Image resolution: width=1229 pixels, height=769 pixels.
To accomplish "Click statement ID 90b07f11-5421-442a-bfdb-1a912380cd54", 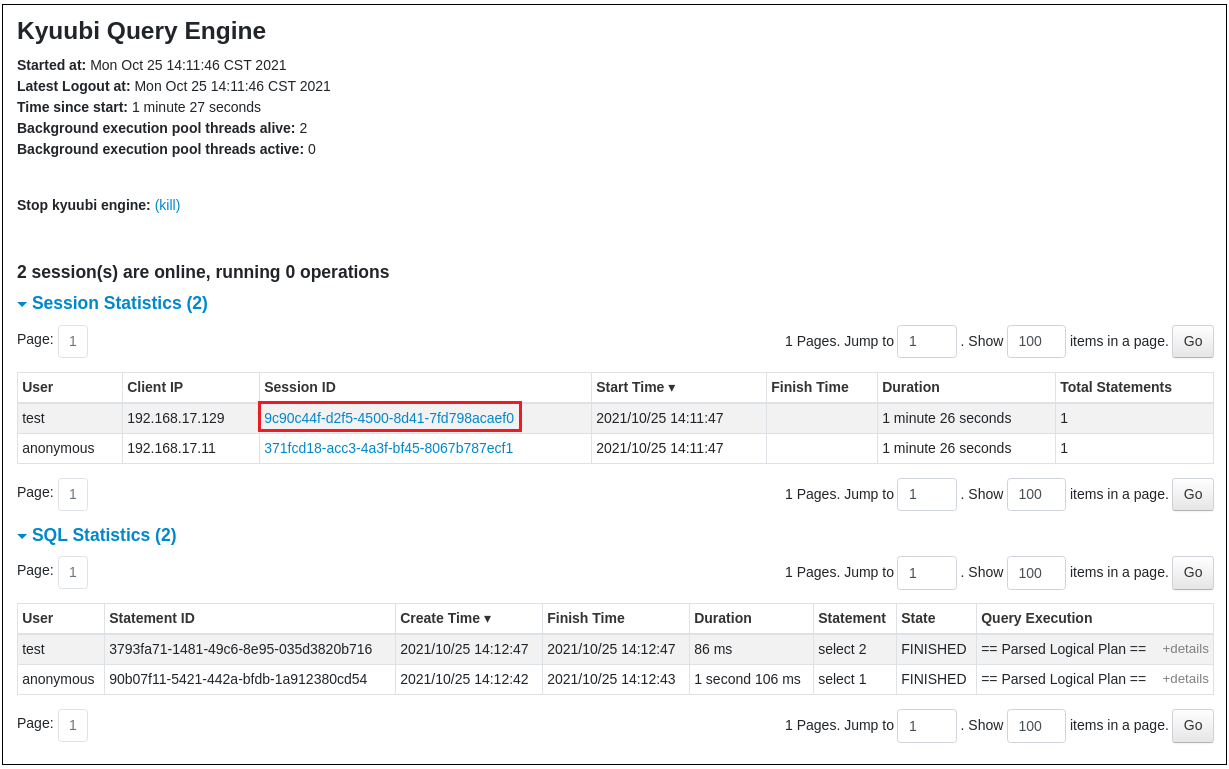I will pyautogui.click(x=238, y=679).
